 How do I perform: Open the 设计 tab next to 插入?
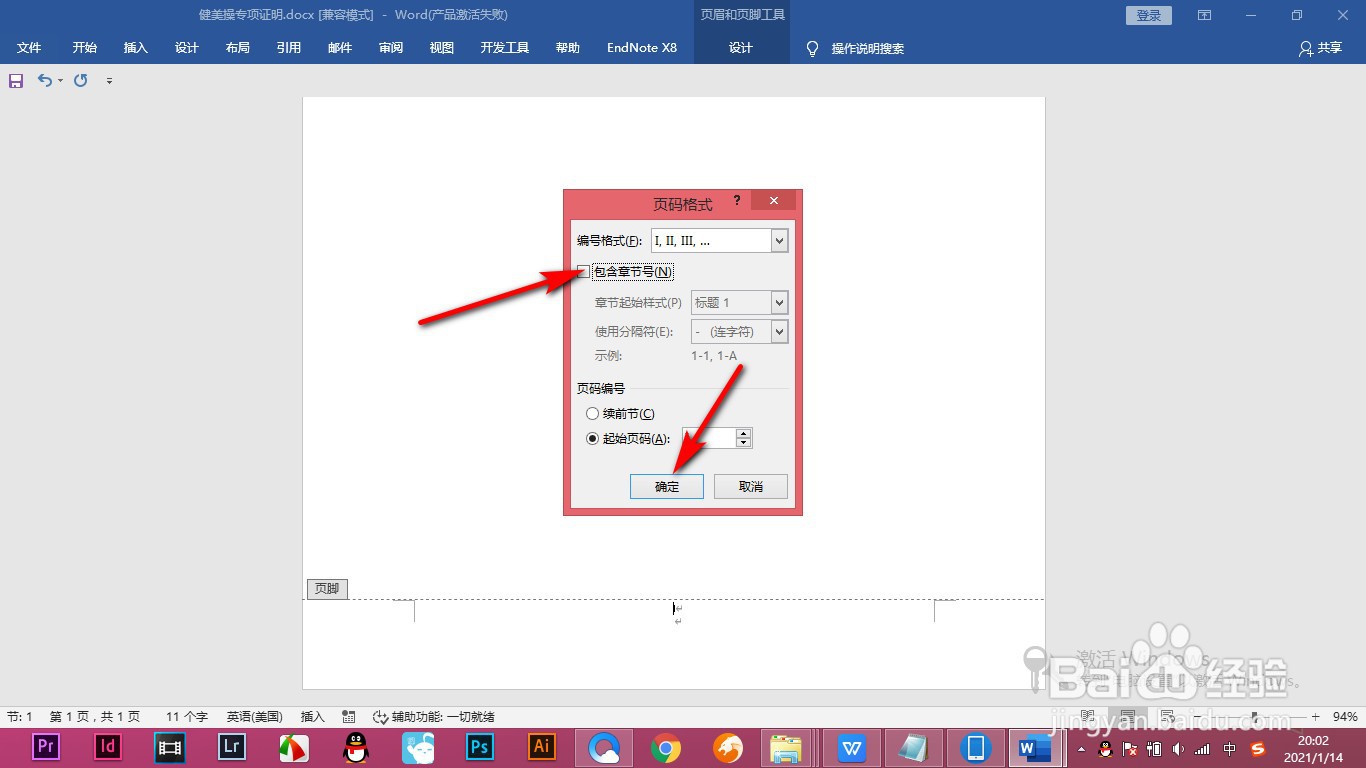pyautogui.click(x=187, y=48)
